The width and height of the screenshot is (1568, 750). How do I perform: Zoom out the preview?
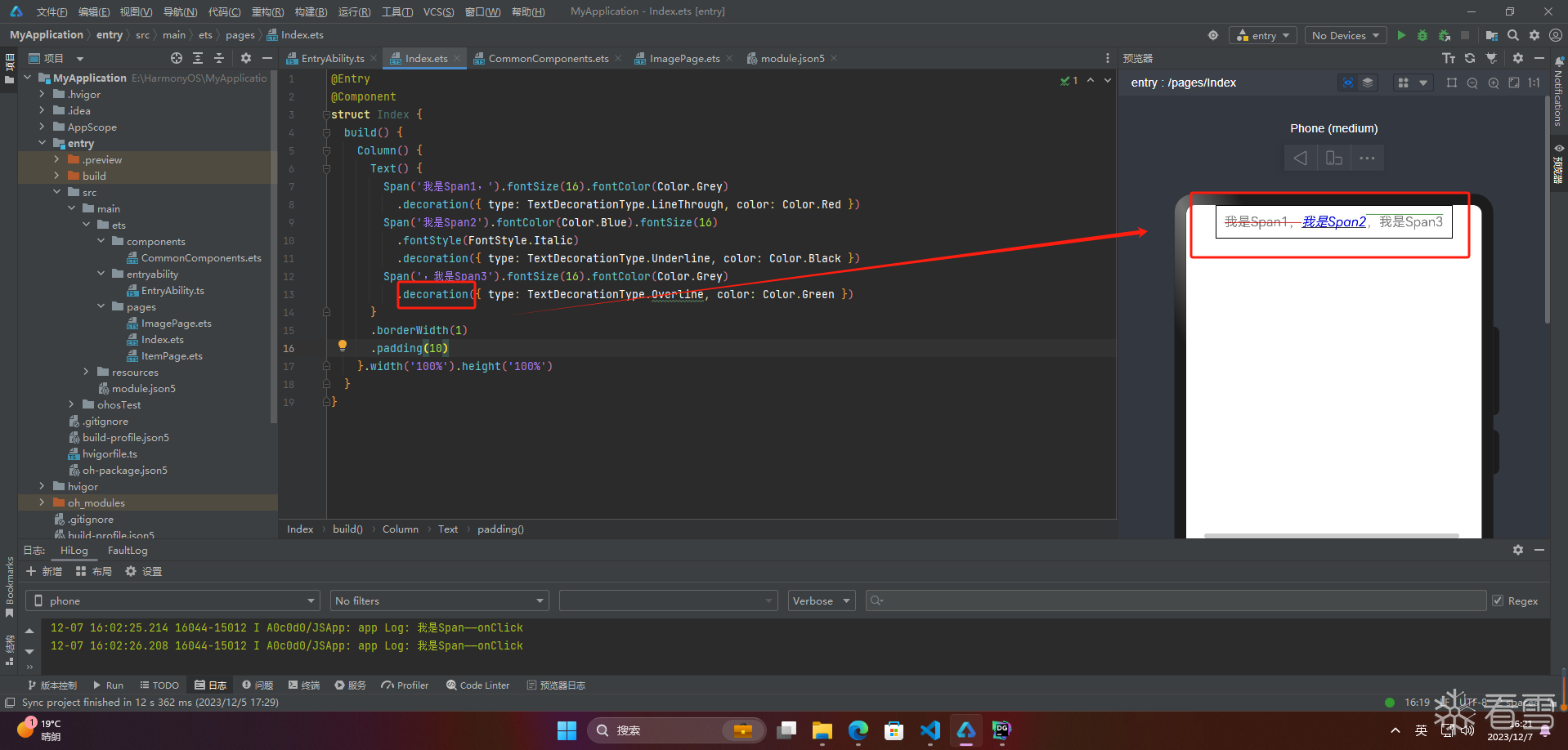1472,83
